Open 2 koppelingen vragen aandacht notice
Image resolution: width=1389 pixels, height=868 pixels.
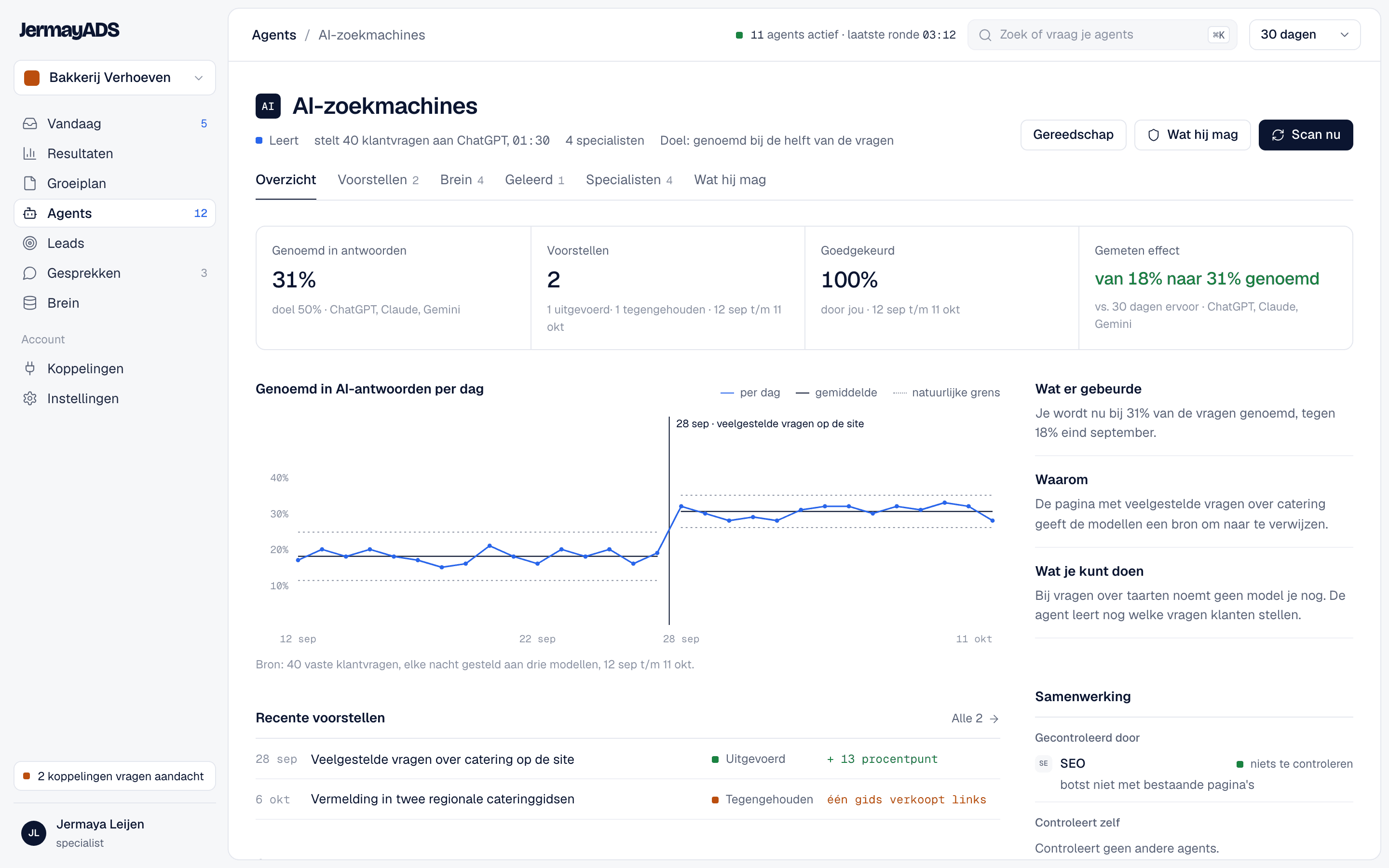pos(115,775)
